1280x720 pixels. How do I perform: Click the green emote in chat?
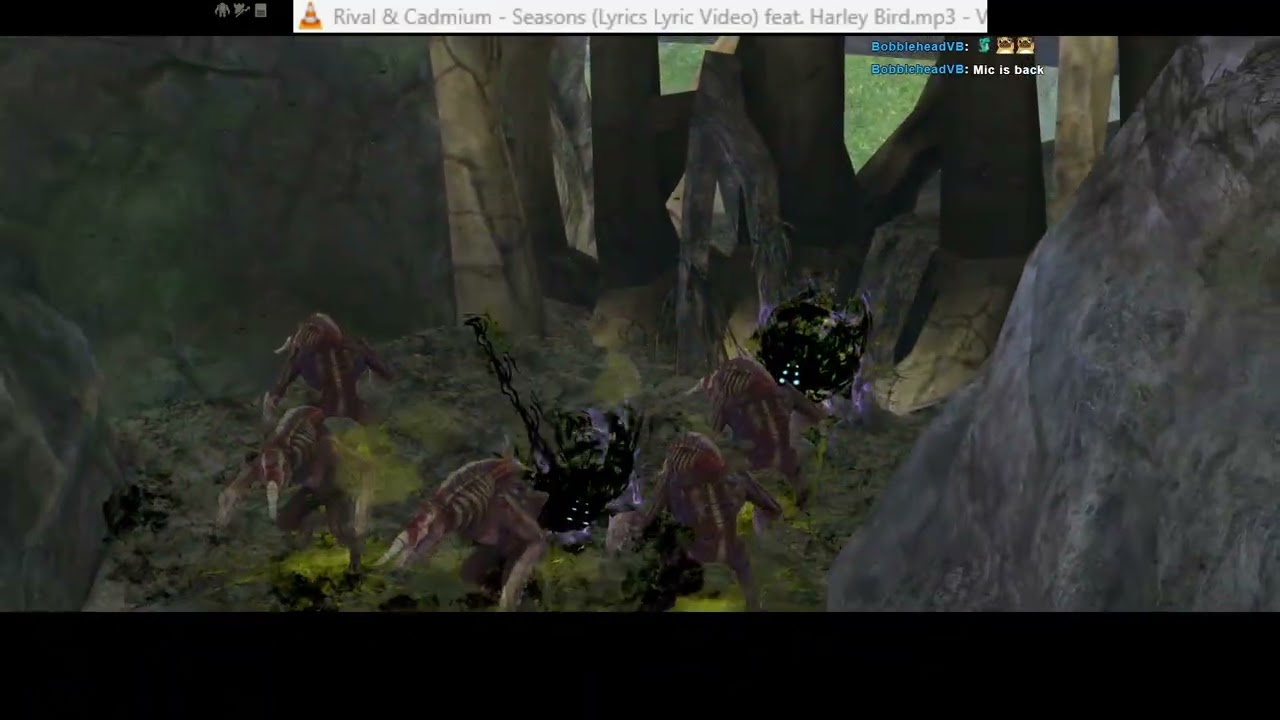click(x=984, y=46)
